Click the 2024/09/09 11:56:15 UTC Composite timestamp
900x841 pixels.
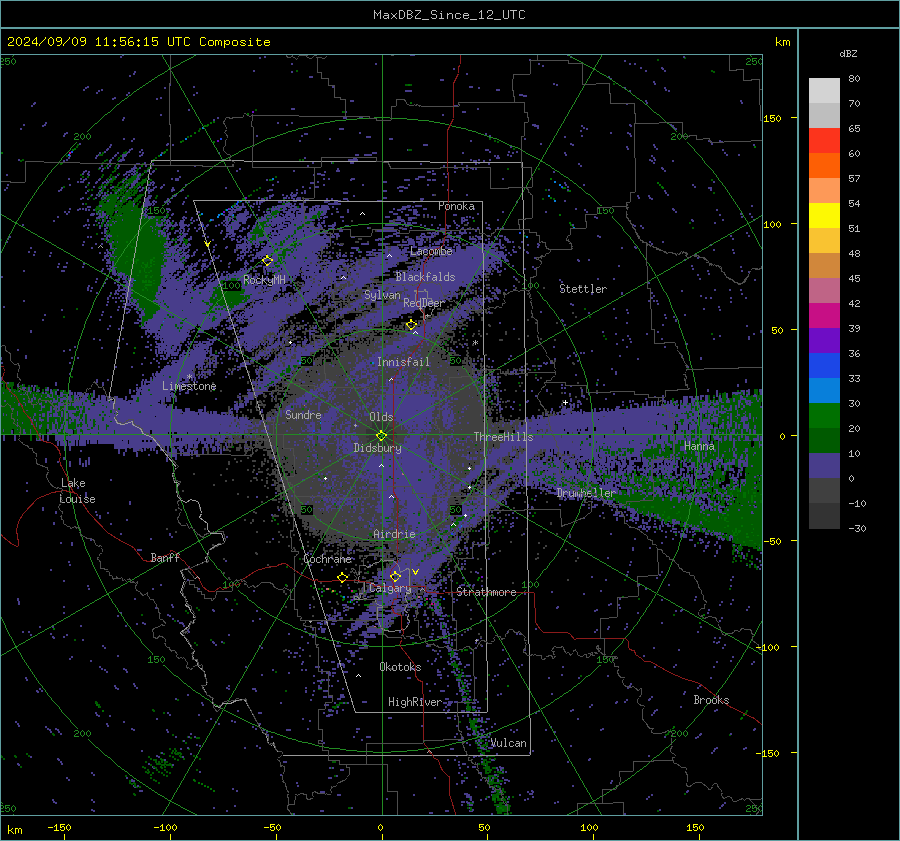(138, 42)
